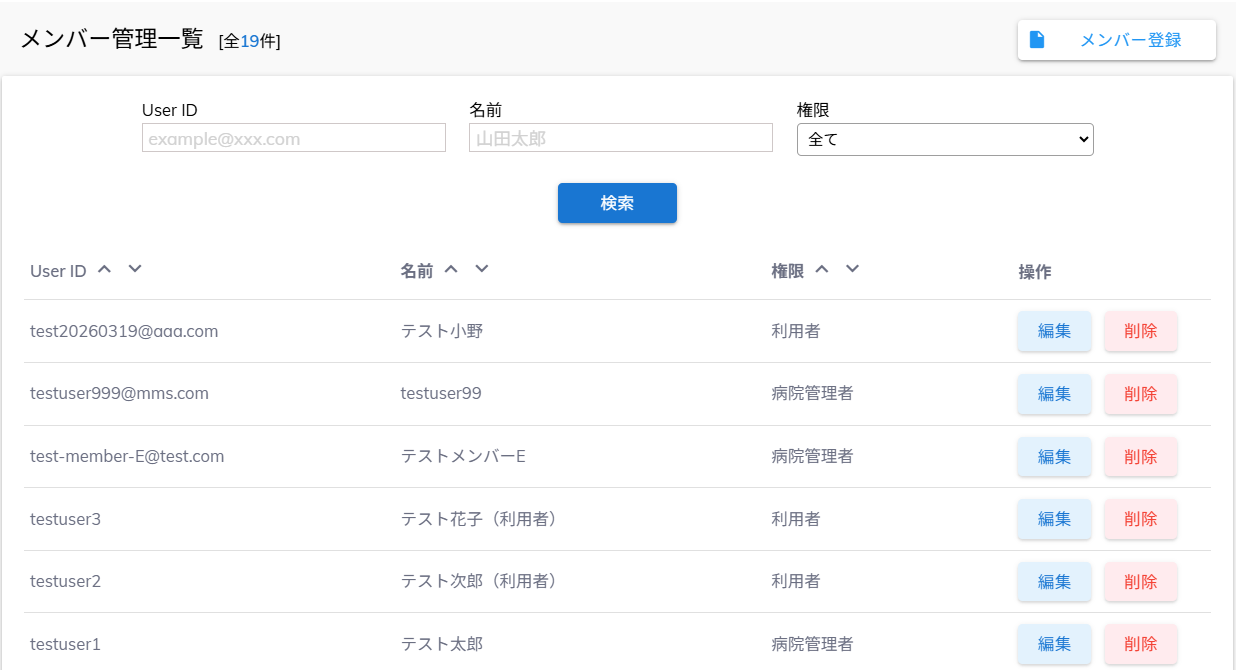
Task: Click the メンバー管理一覧 page title
Action: click(112, 39)
